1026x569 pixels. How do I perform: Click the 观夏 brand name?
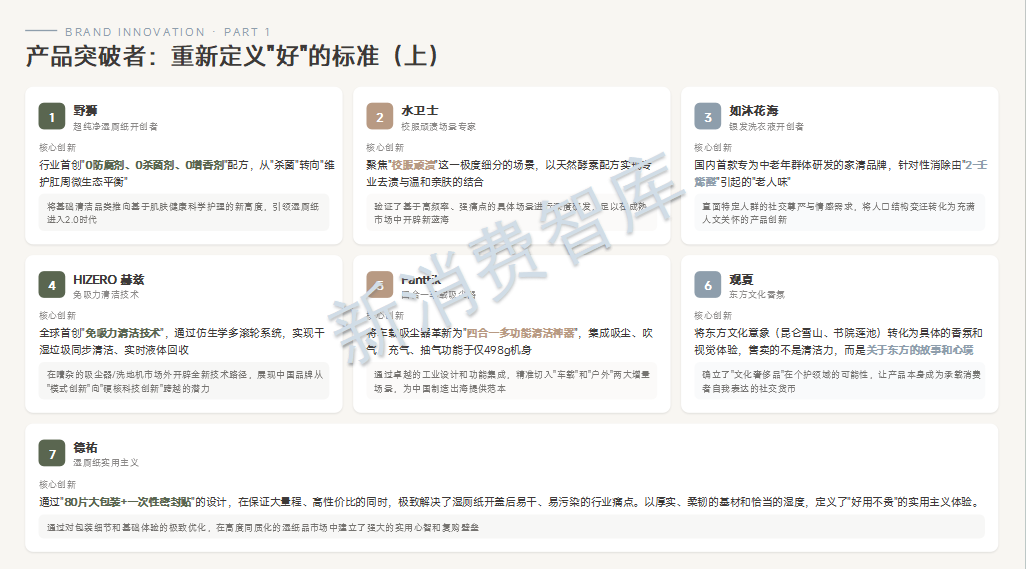(x=741, y=279)
